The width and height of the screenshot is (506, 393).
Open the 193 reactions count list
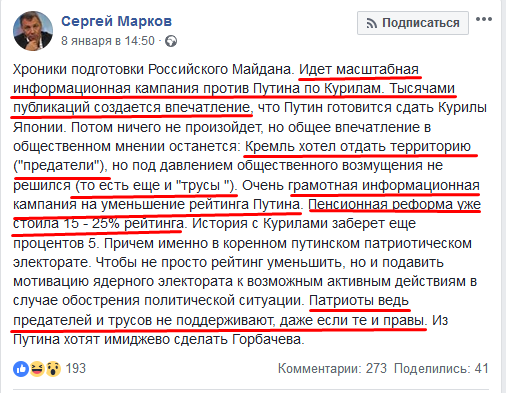[x=76, y=369]
